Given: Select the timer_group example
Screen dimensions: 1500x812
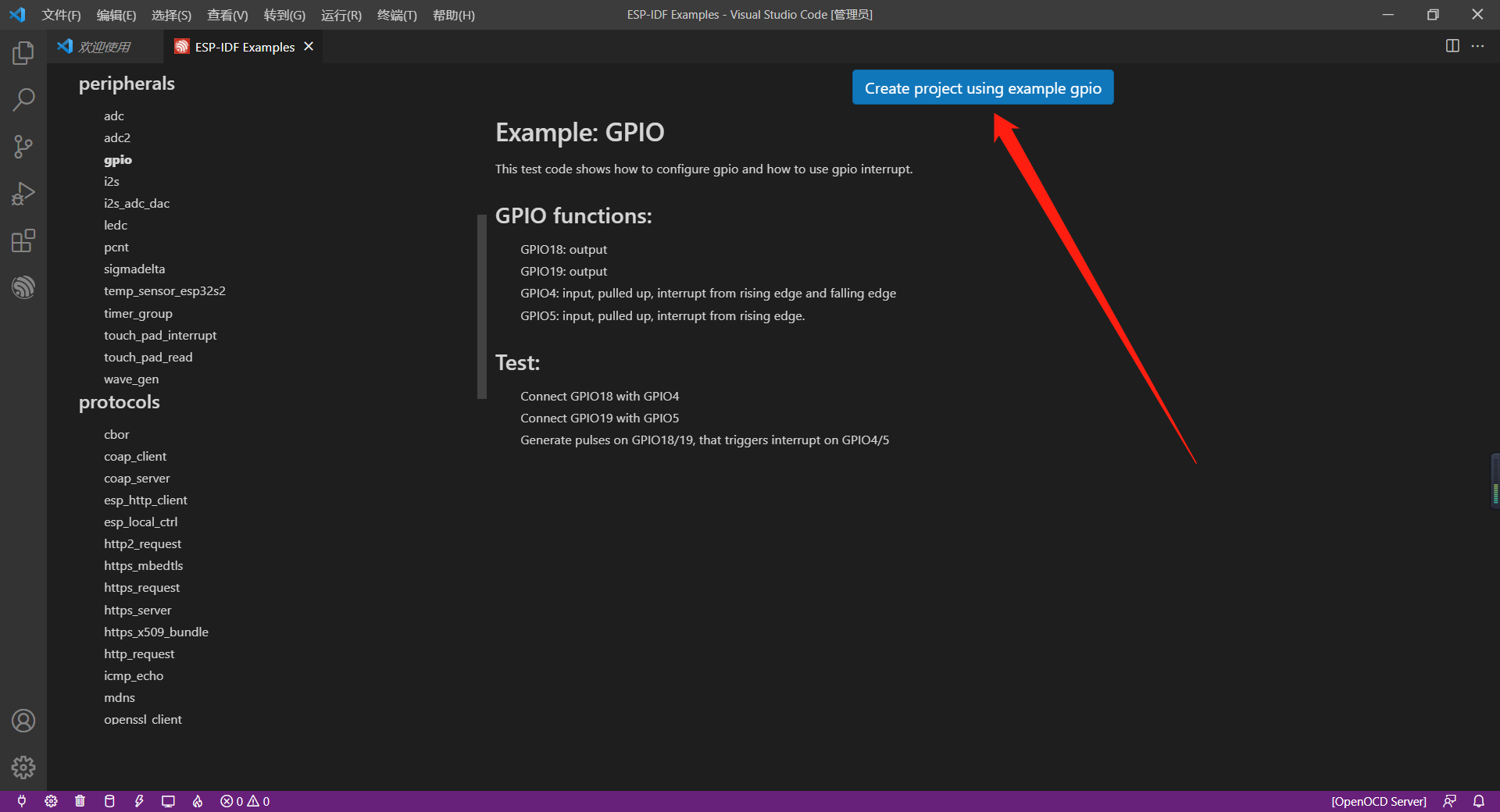Looking at the screenshot, I should click(138, 313).
